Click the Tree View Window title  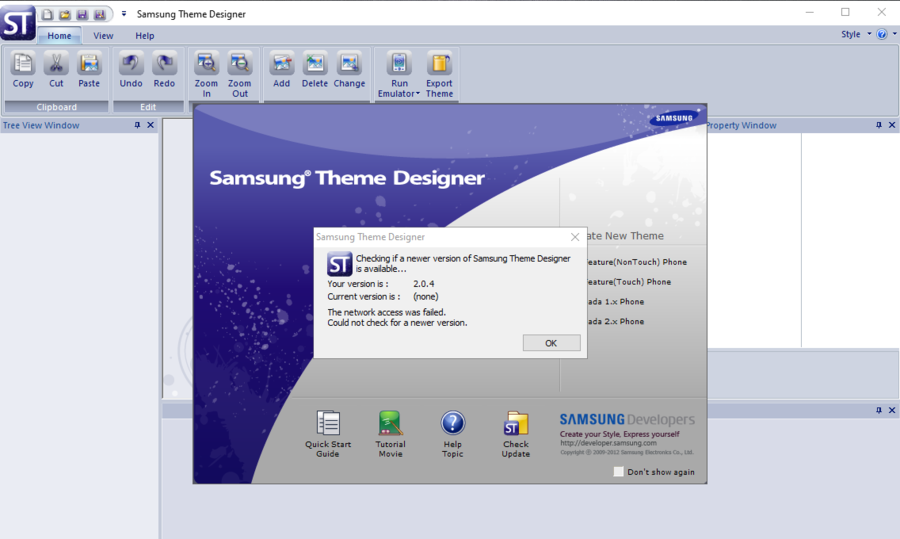click(x=41, y=125)
